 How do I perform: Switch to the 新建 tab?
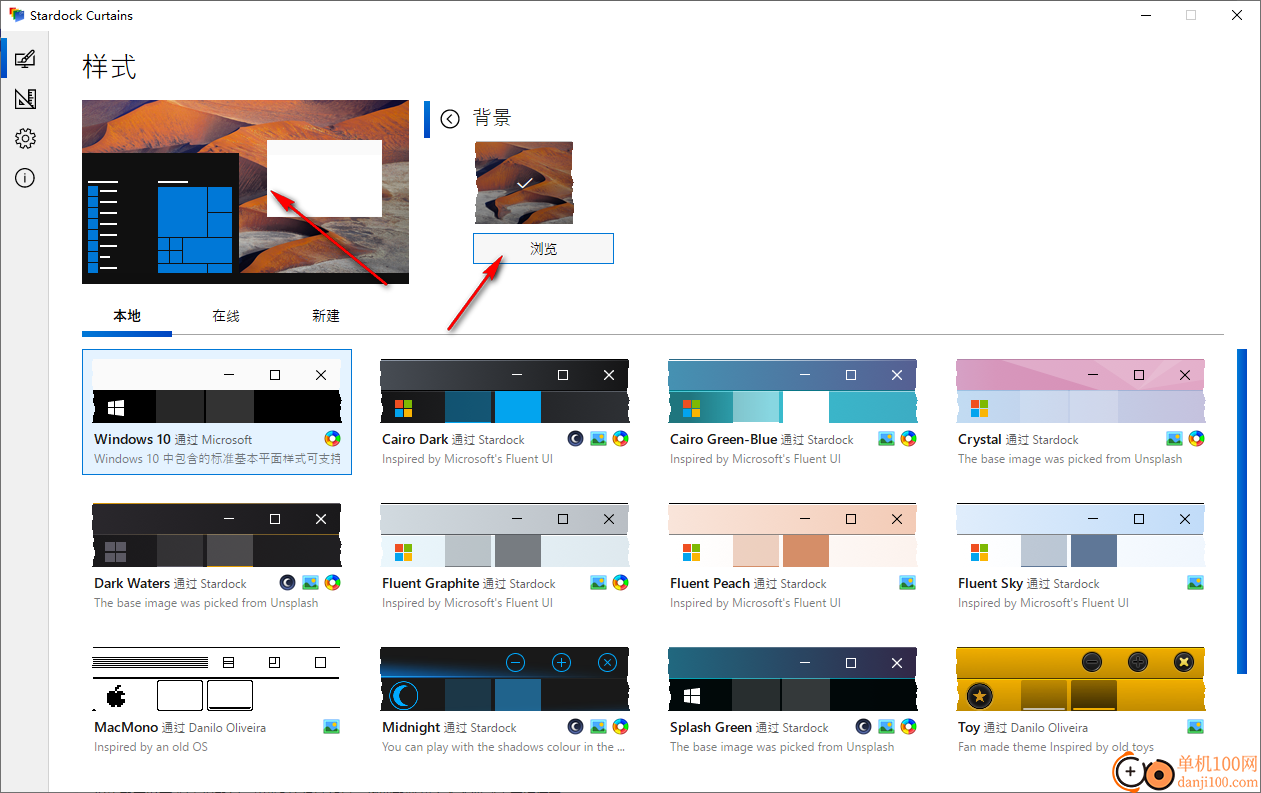[x=326, y=316]
